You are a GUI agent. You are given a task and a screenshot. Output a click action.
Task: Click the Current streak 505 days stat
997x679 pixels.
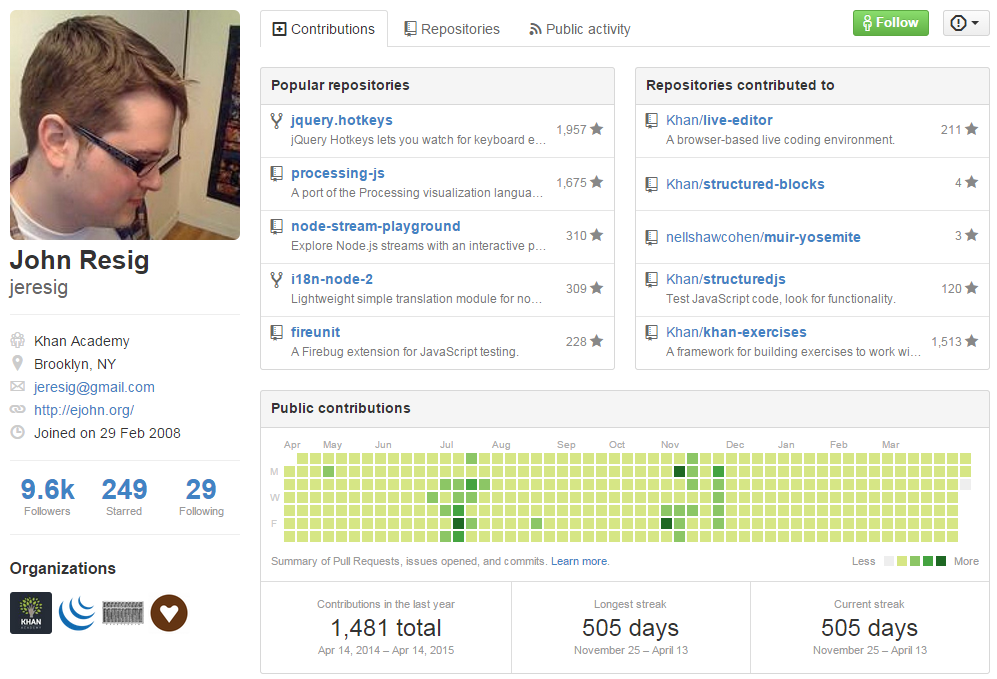pyautogui.click(x=870, y=628)
